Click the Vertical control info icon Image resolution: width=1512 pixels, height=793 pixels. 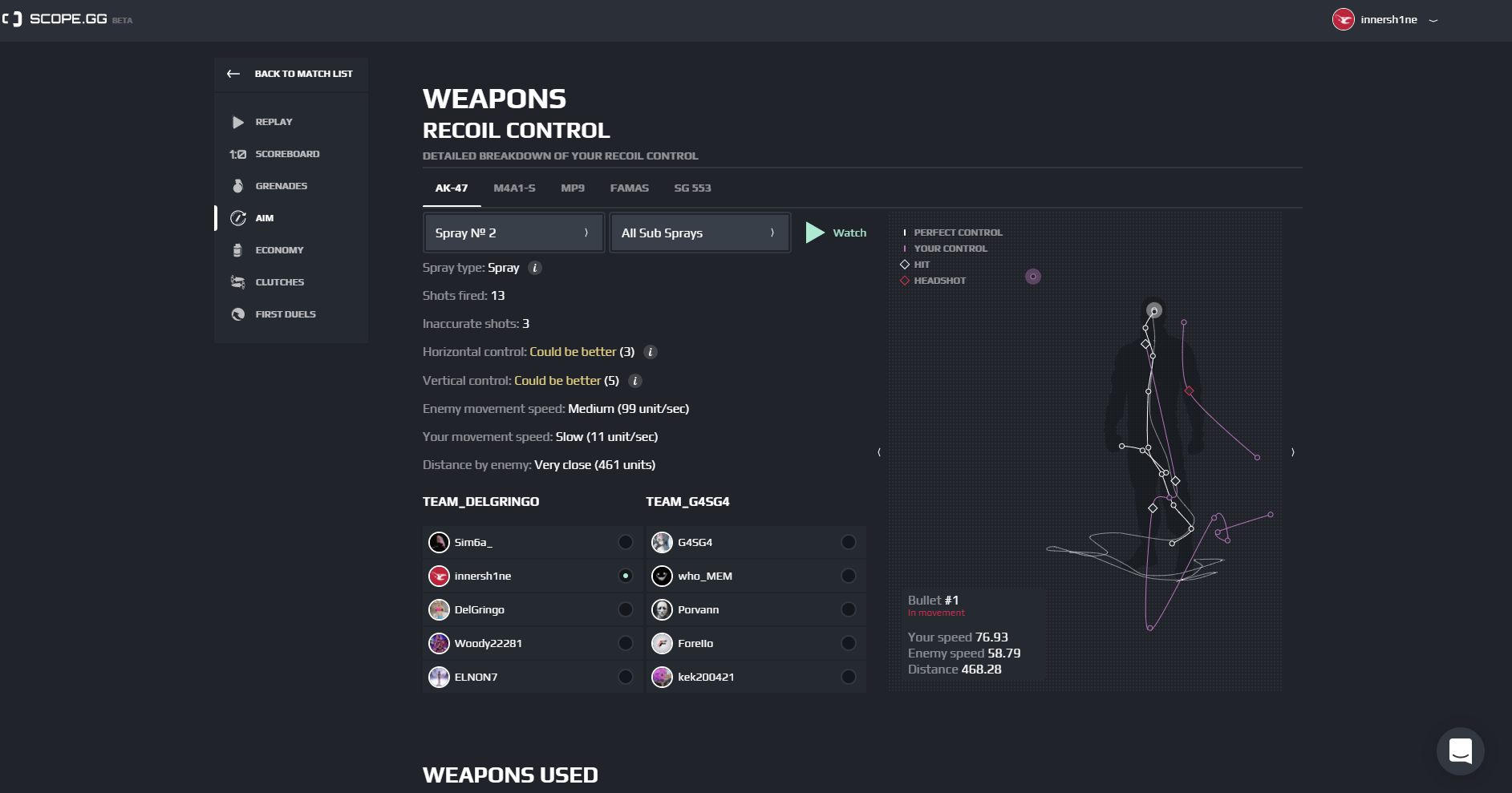coord(635,381)
